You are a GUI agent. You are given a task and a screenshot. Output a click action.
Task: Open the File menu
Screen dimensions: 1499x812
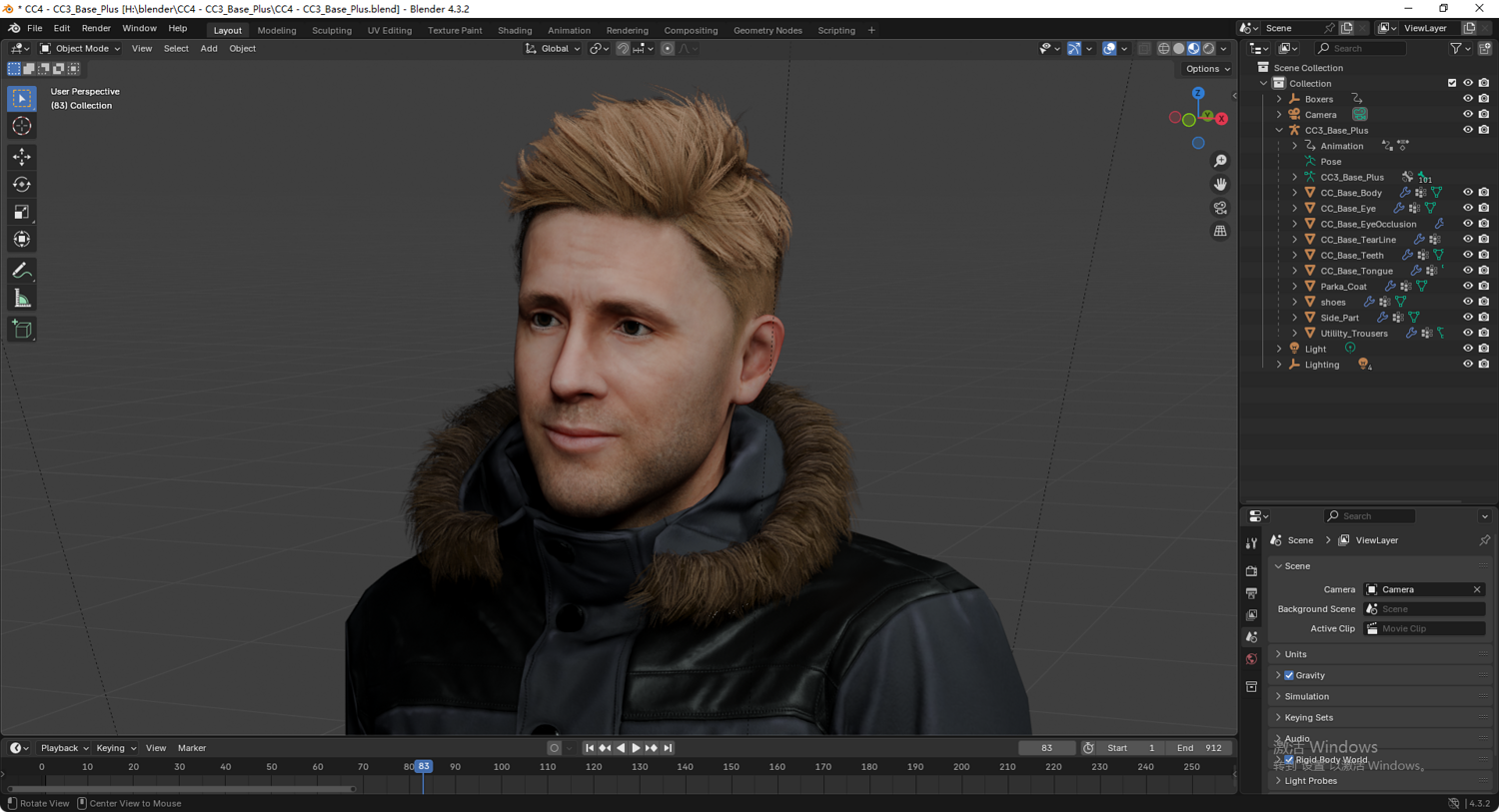click(x=34, y=29)
